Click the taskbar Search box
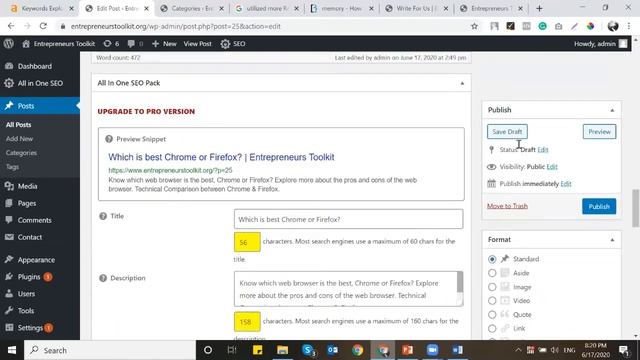The width and height of the screenshot is (640, 360). click(x=110, y=350)
